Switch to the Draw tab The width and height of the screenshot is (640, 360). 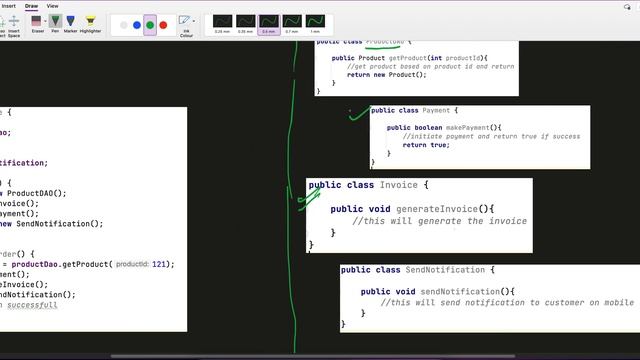31,6
